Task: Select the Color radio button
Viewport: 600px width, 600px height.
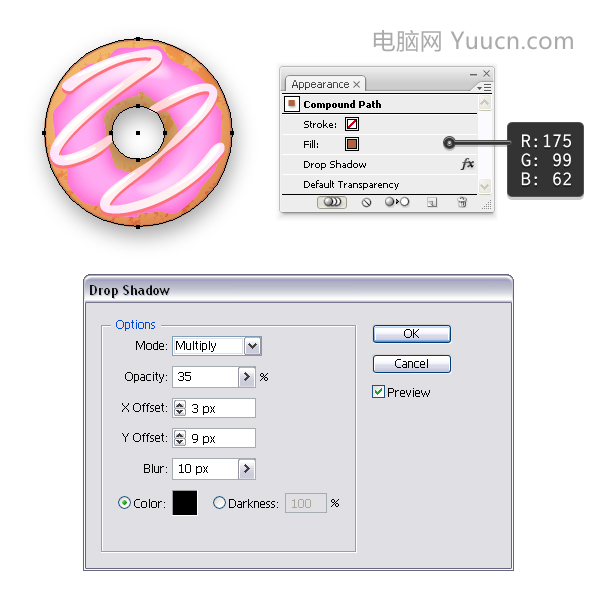Action: [124, 502]
